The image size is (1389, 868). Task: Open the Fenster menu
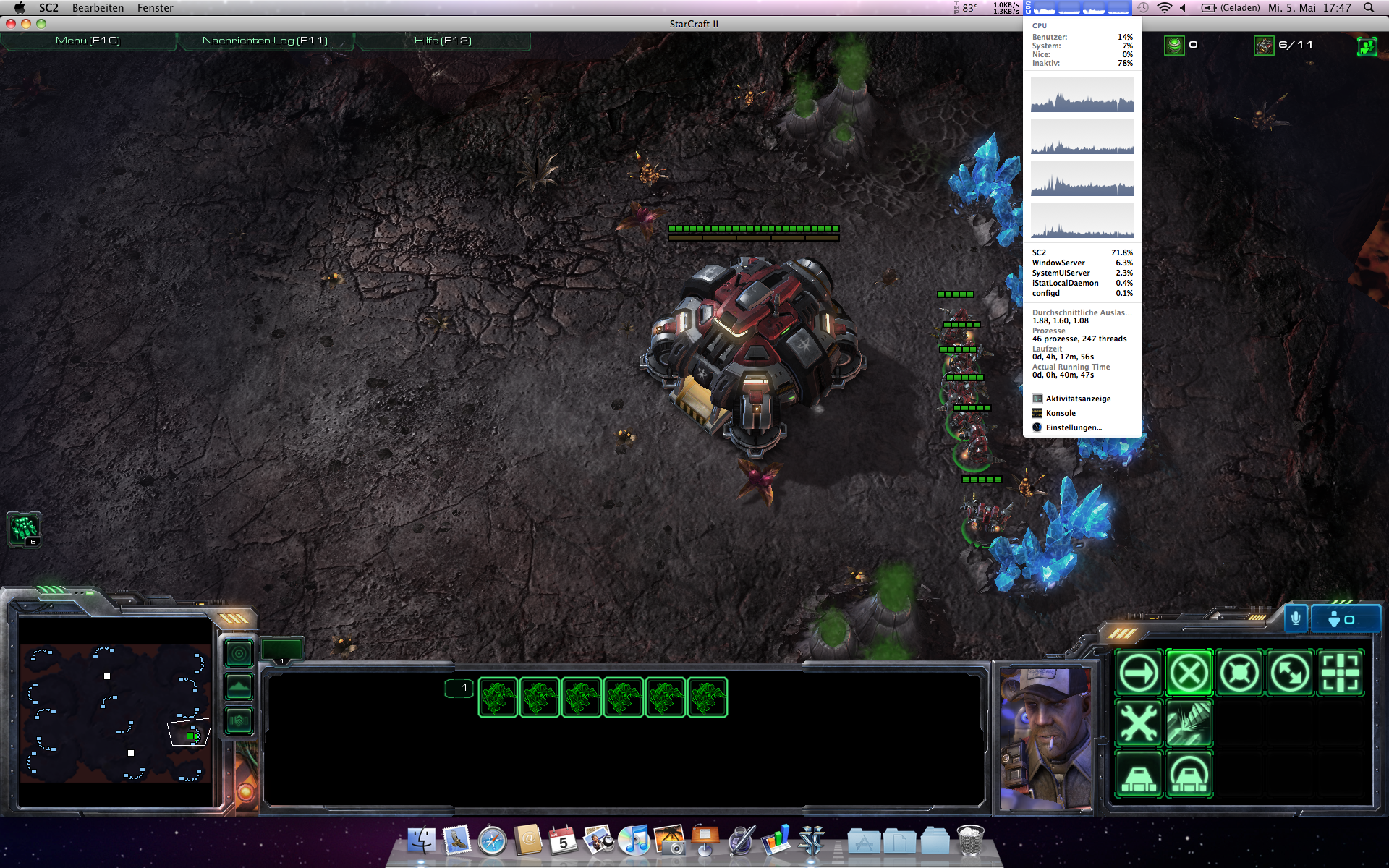coord(155,8)
